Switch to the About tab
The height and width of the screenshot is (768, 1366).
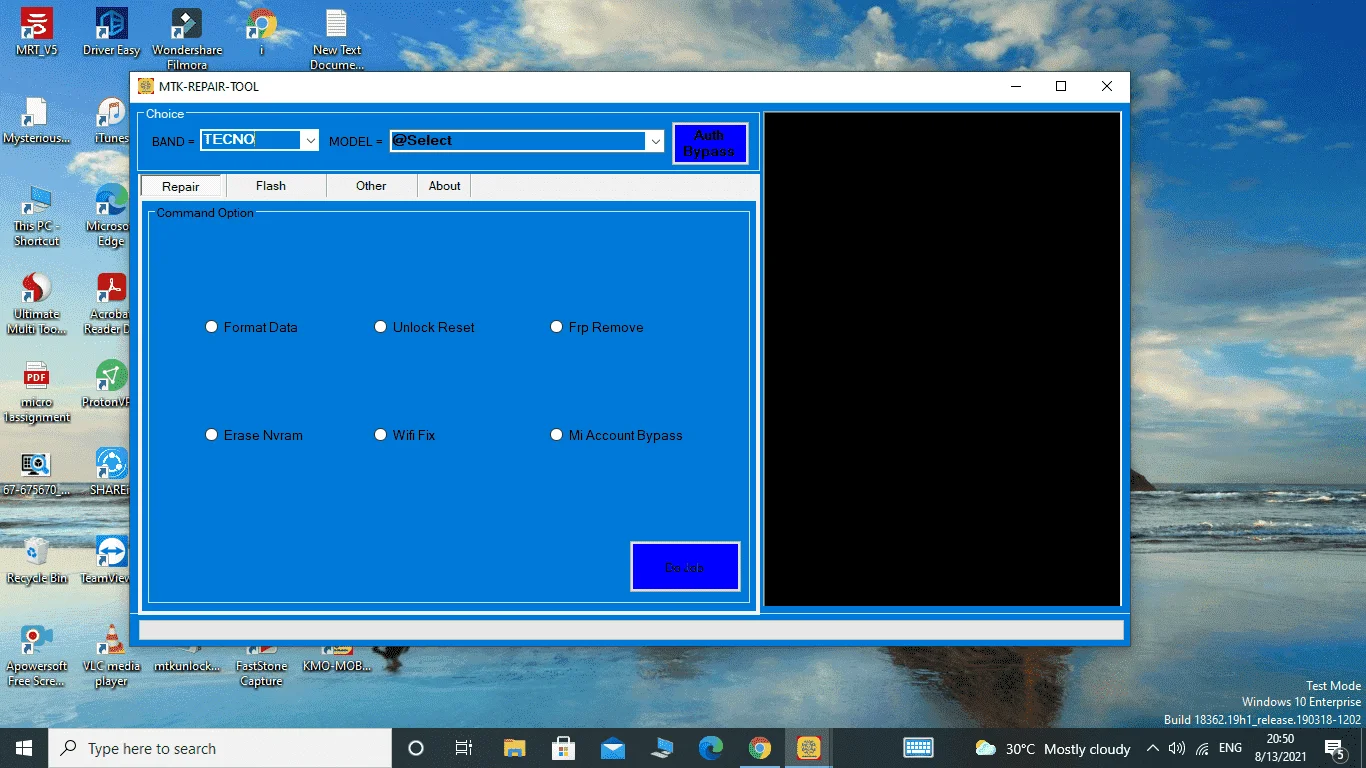[445, 186]
